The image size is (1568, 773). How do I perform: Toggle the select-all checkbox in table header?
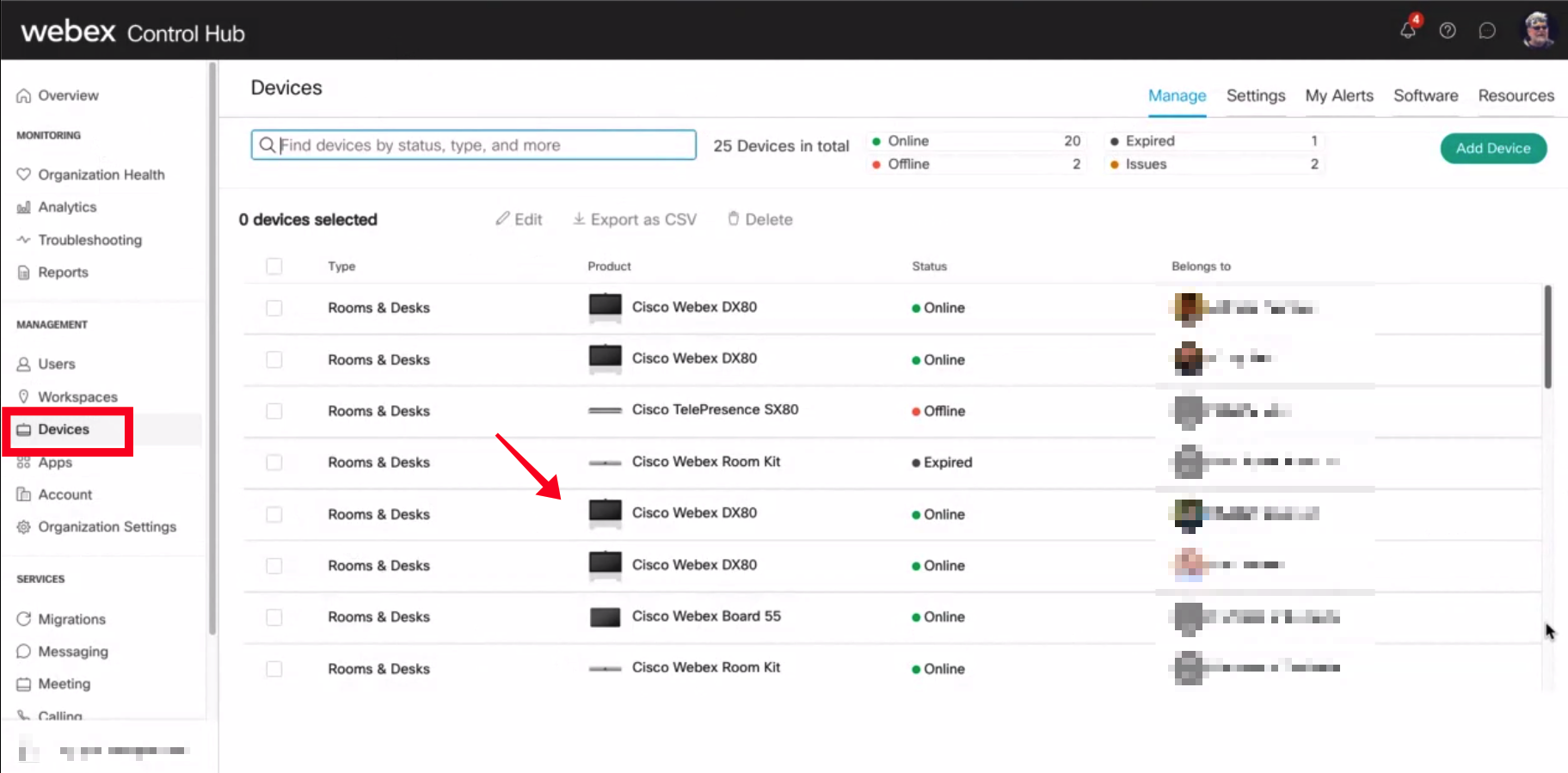point(274,267)
